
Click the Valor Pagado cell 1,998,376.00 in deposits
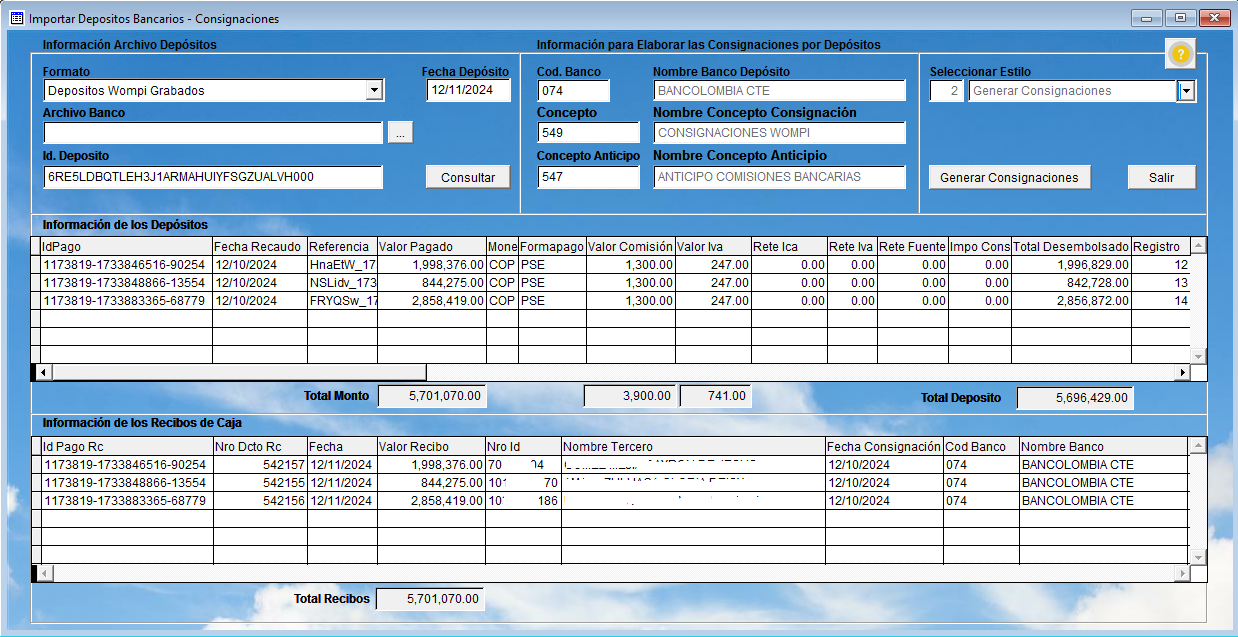click(431, 265)
